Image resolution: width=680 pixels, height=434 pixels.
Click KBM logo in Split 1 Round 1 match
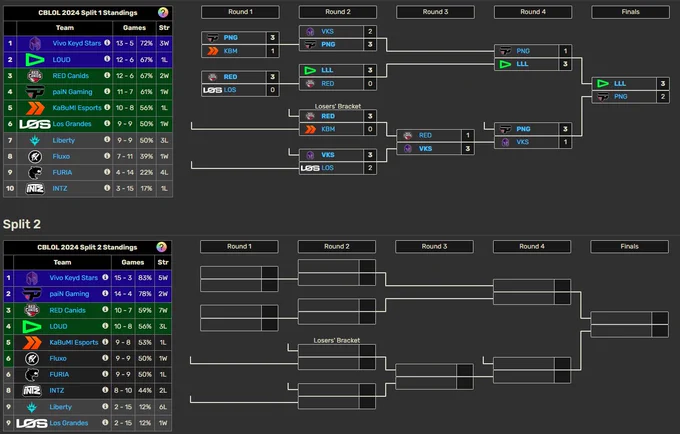pyautogui.click(x=212, y=51)
